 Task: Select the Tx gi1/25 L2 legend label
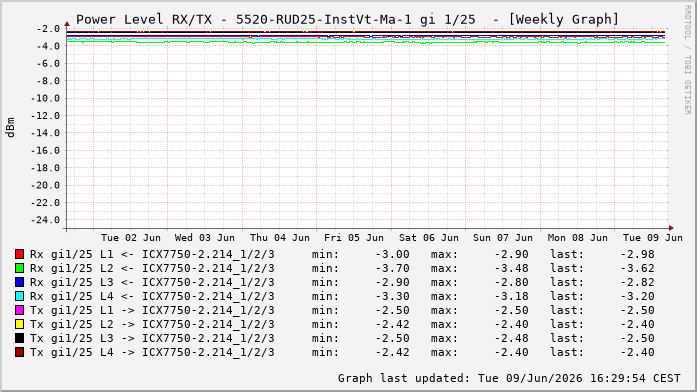pyautogui.click(x=152, y=324)
